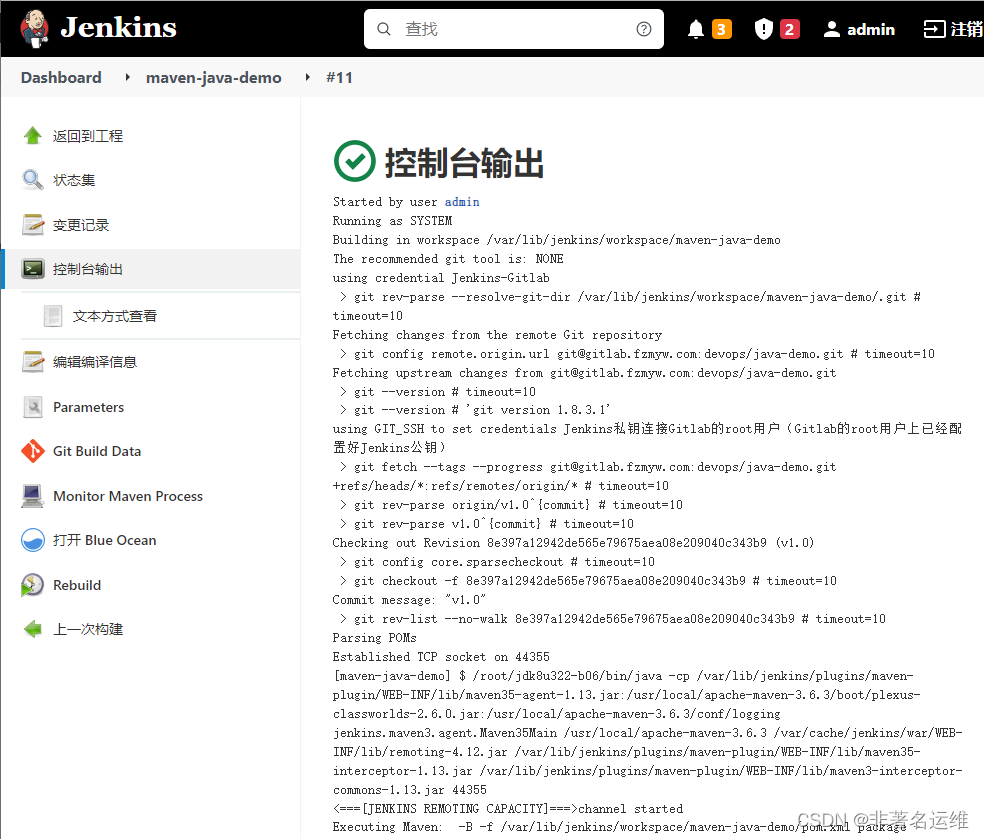Open Parameters sidebar item
This screenshot has width=984, height=839.
coord(88,407)
